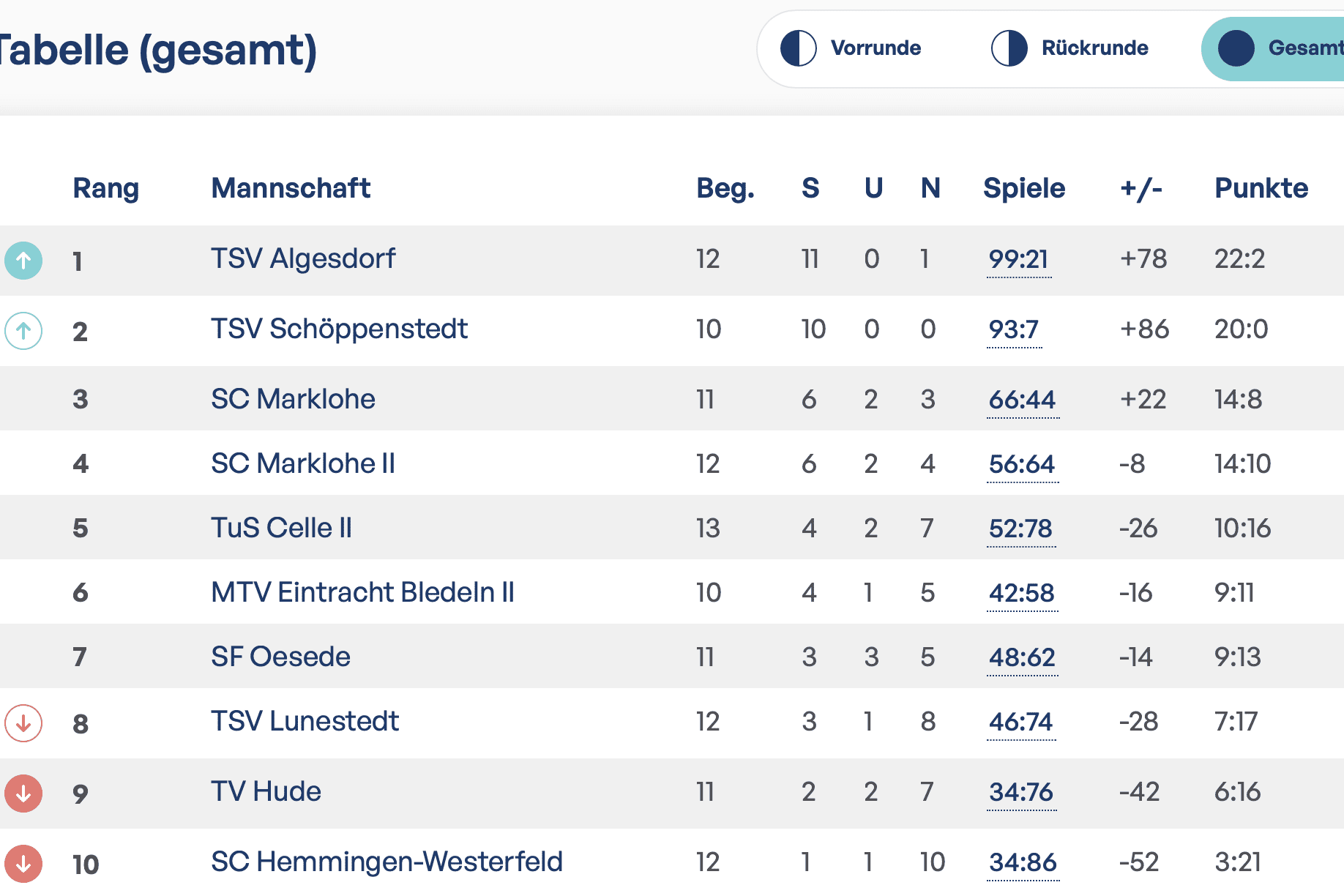Switch table to Rückrunde view
This screenshot has width=1344, height=896.
(1094, 48)
